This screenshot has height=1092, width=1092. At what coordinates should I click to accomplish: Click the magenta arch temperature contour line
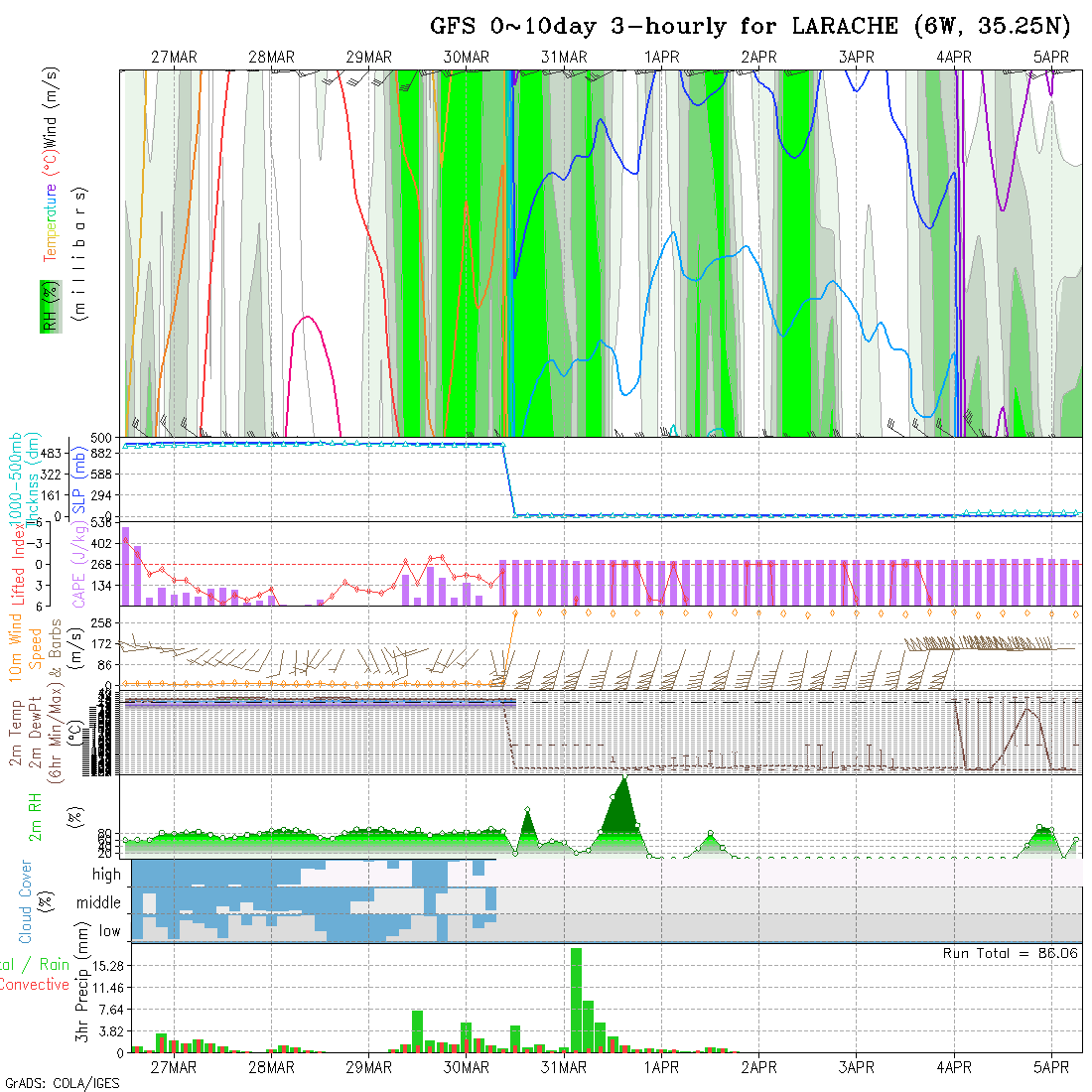pos(309,318)
